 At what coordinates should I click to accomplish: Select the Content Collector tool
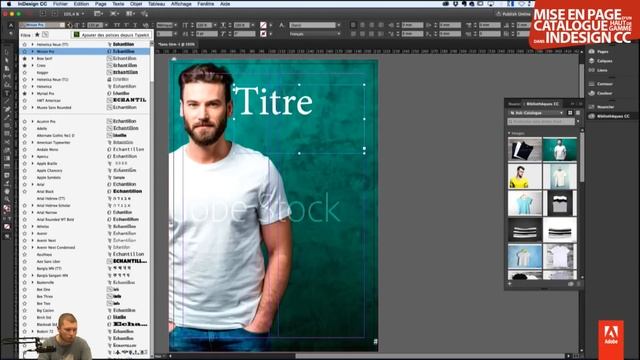coord(7,85)
